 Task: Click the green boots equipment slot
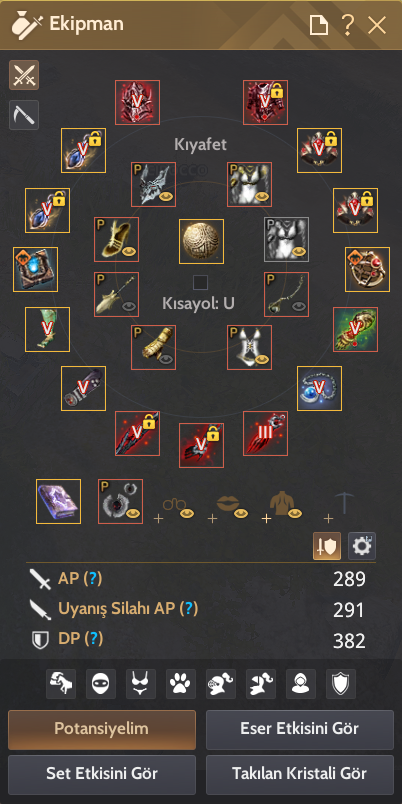click(x=47, y=329)
